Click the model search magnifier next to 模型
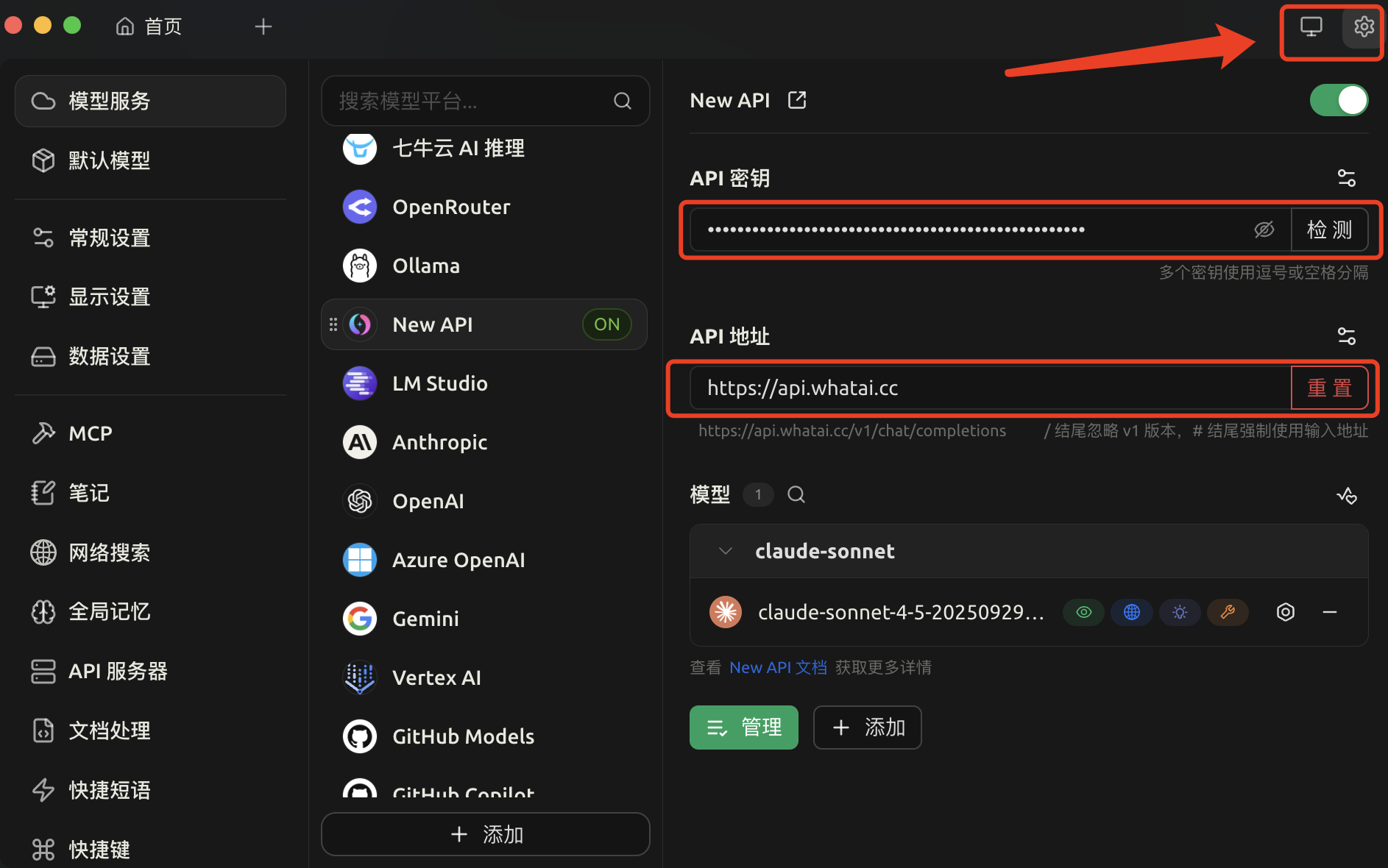Image resolution: width=1388 pixels, height=868 pixels. (x=796, y=494)
